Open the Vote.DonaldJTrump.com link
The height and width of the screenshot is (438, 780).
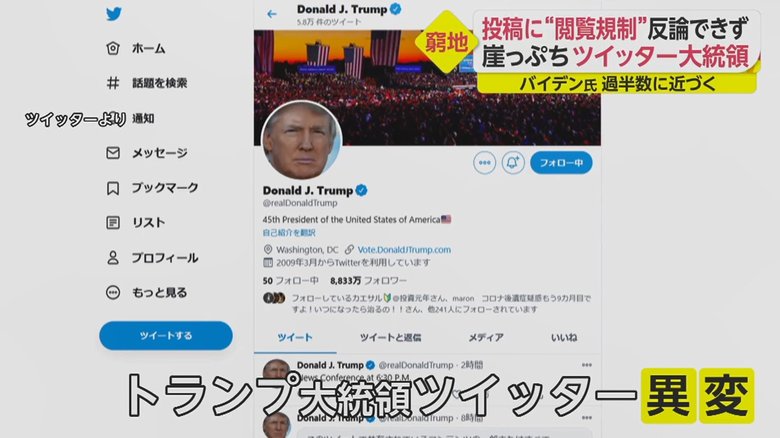click(404, 249)
